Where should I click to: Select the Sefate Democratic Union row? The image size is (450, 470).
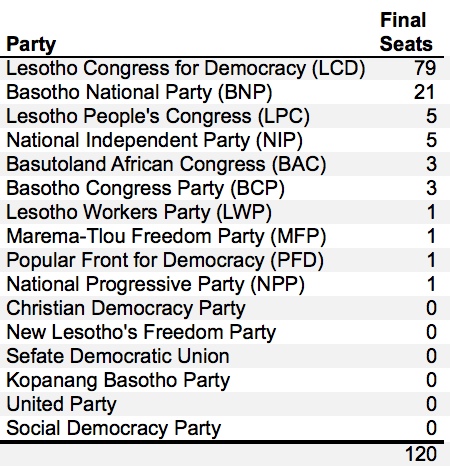[x=225, y=356]
